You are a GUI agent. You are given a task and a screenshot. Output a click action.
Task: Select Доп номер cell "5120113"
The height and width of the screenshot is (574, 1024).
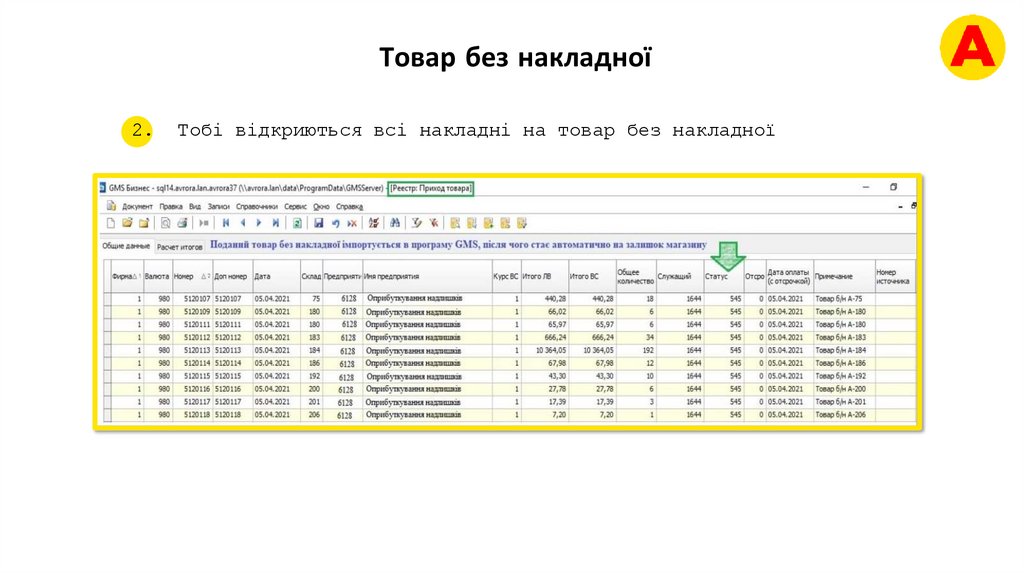(232, 350)
